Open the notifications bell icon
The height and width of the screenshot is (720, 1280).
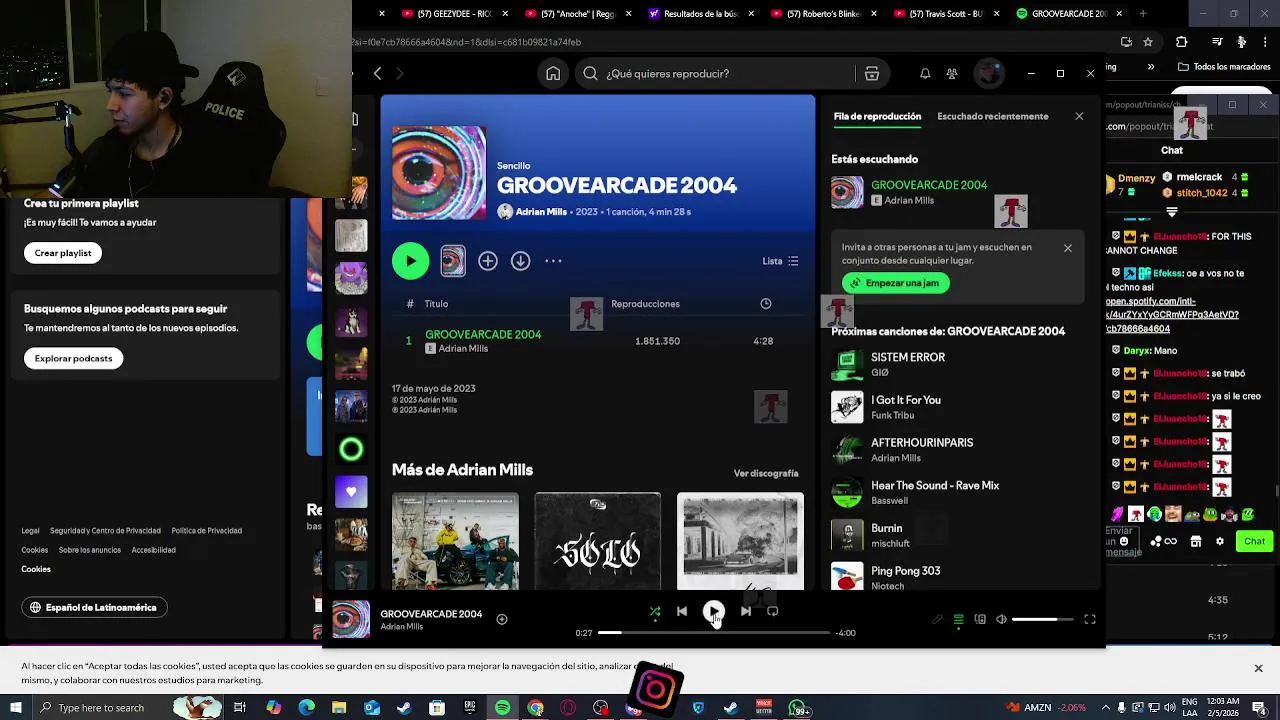[925, 73]
